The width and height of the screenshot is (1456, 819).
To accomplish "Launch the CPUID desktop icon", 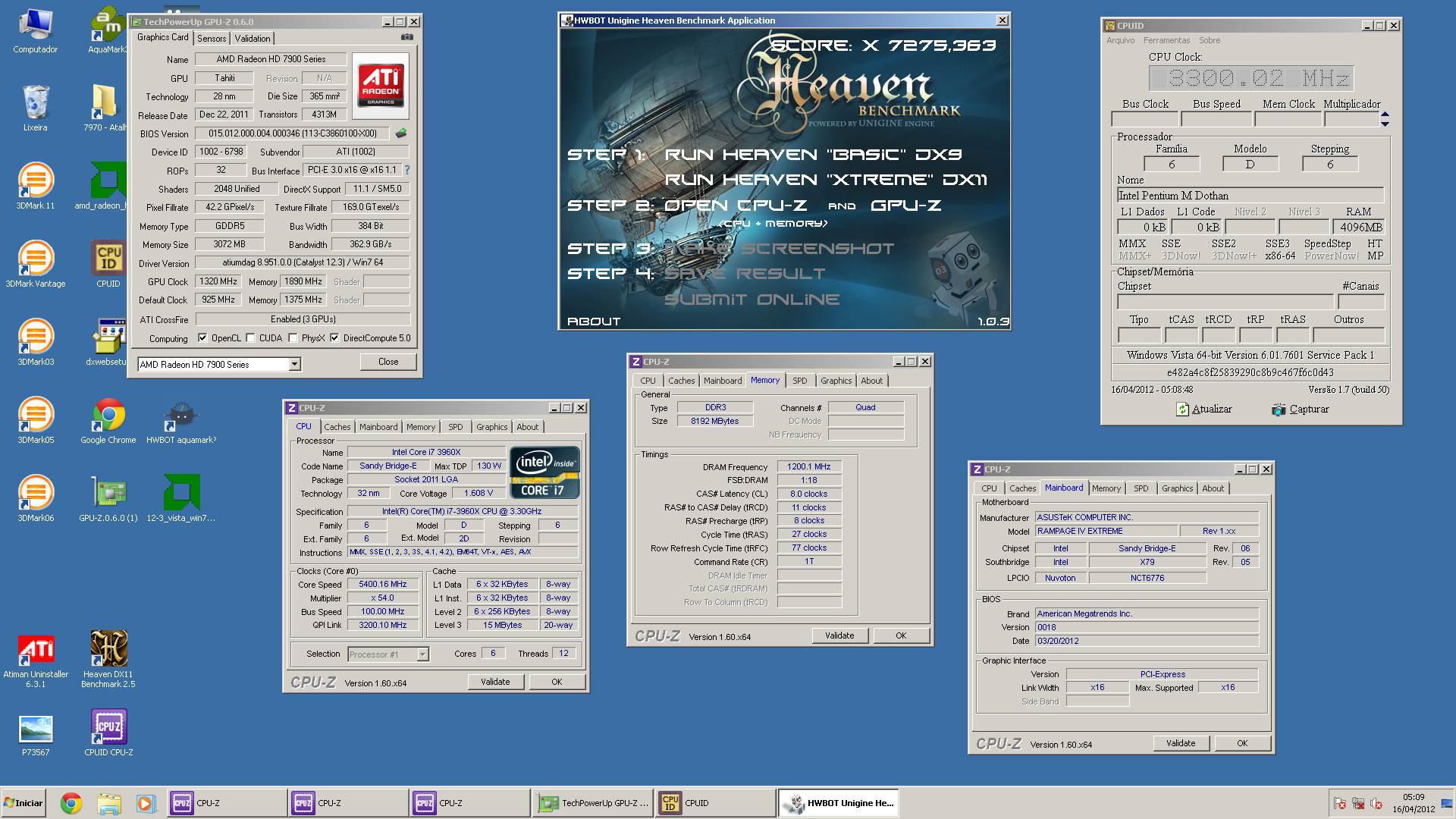I will (x=108, y=265).
